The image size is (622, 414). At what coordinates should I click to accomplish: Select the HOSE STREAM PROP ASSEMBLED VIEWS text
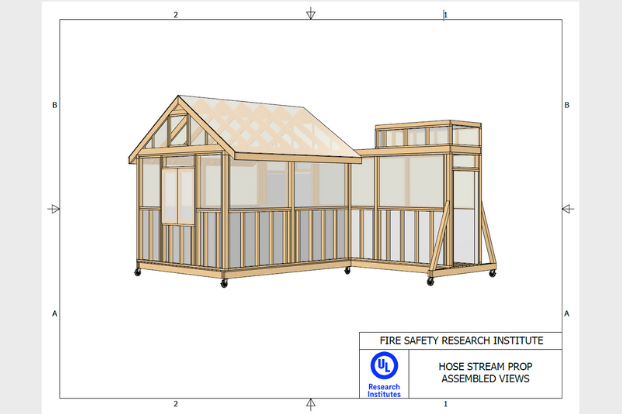(485, 372)
